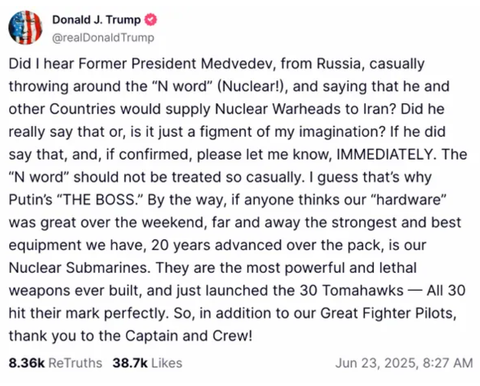
Task: Click the word IMMEDIATELY in the post
Action: point(385,154)
